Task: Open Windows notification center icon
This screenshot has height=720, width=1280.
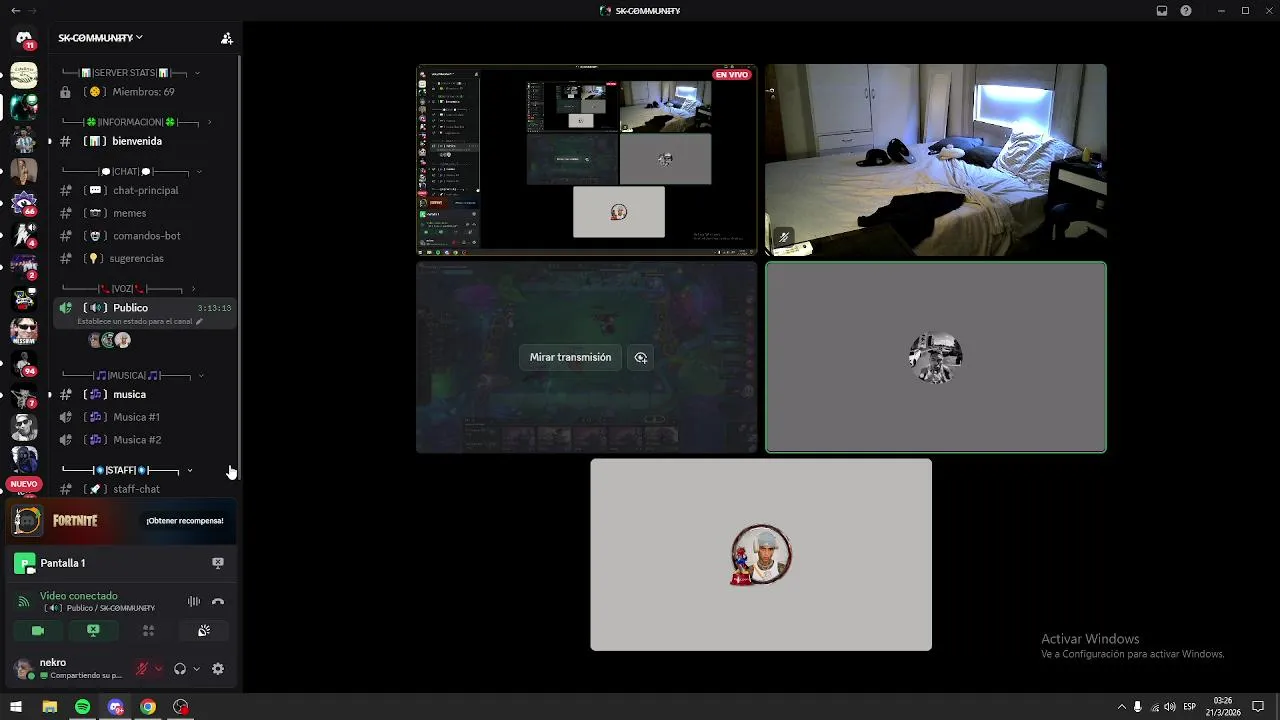Action: coord(1258,707)
